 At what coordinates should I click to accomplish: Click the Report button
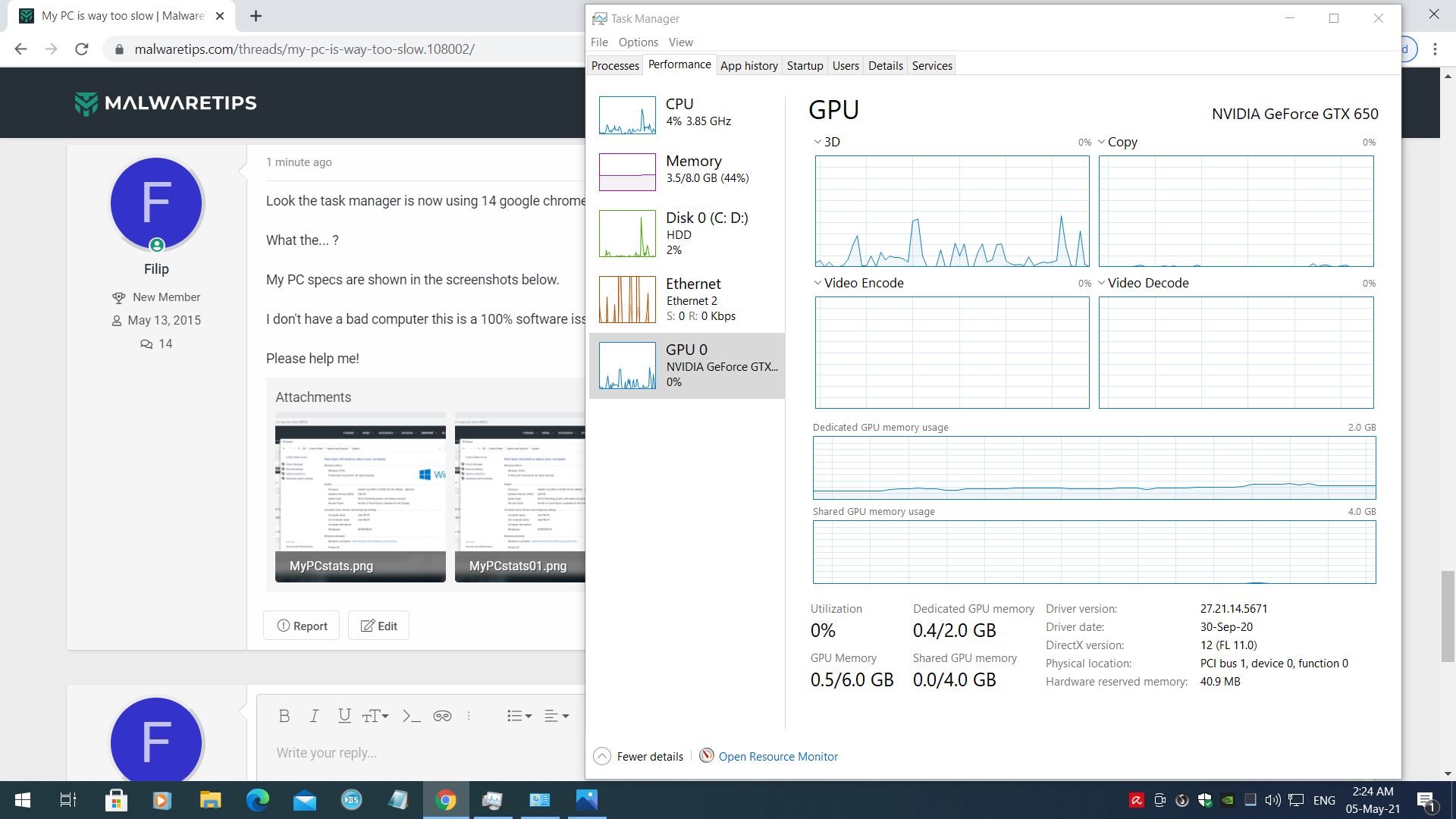pos(302,626)
